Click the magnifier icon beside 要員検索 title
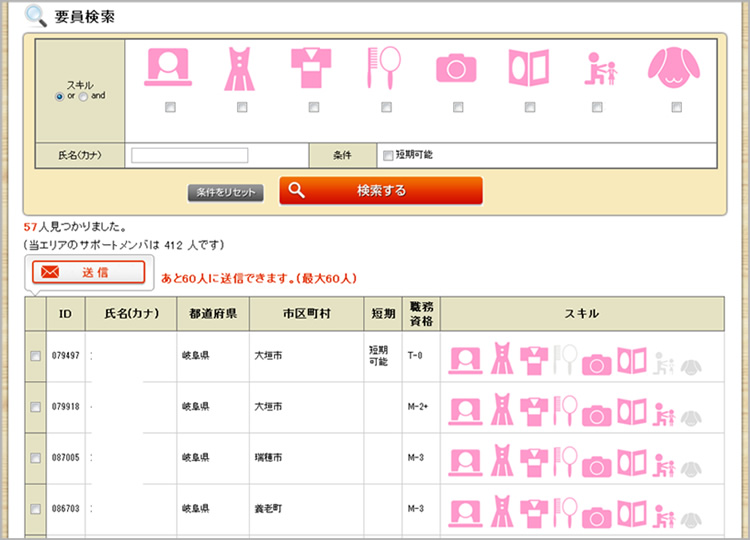750x540 pixels. coord(35,16)
